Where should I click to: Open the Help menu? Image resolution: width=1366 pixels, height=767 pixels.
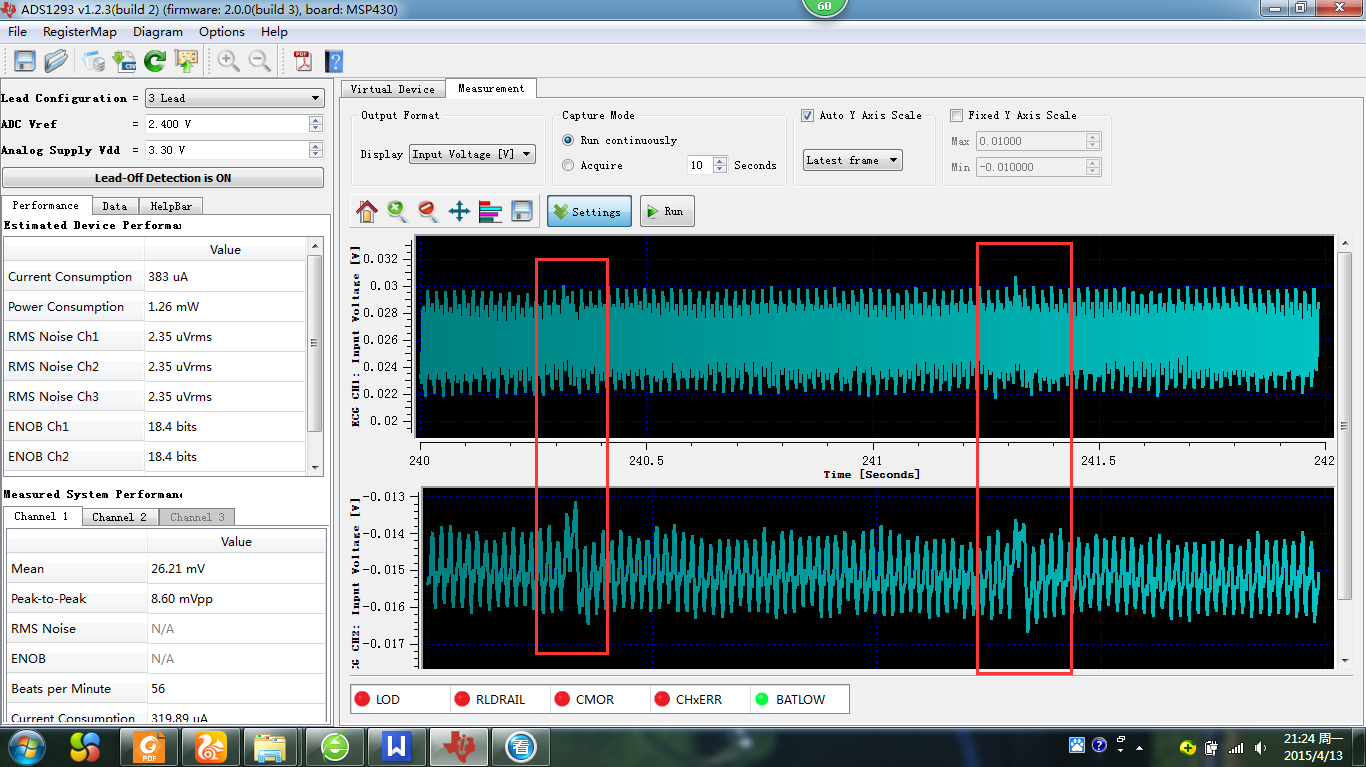[274, 32]
